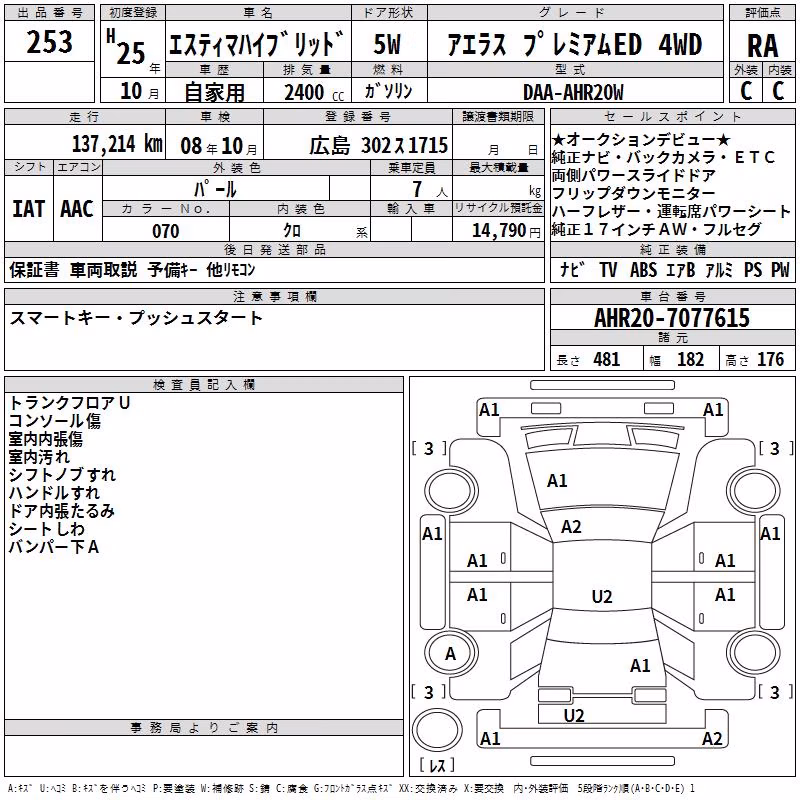800x800 pixels.
Task: Click exterior grade C under 外装
Action: (746, 91)
